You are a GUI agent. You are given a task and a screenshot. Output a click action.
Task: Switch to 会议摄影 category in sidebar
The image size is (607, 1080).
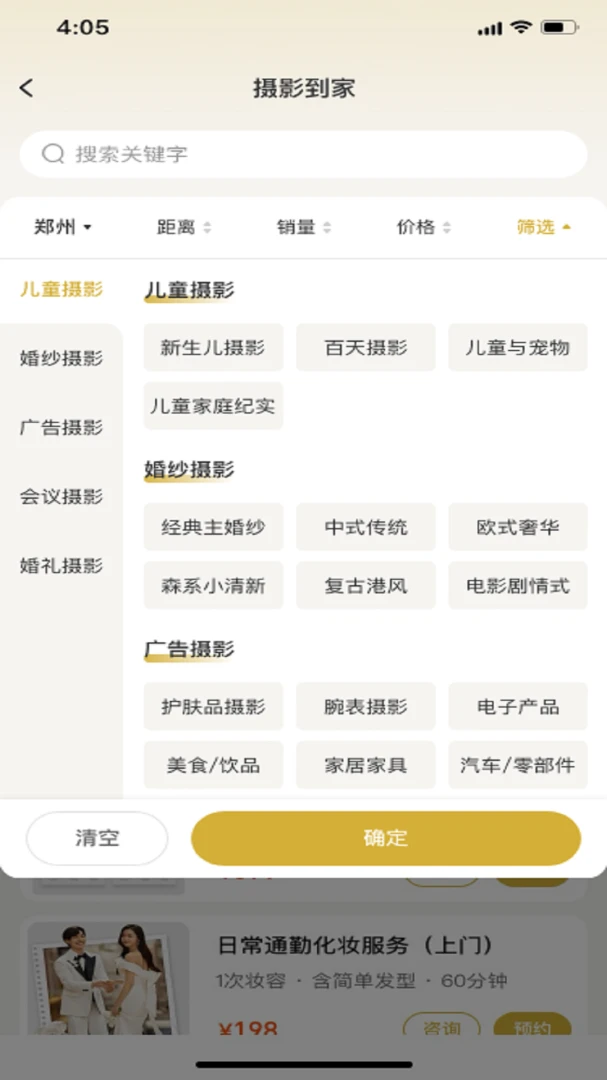[x=61, y=497]
